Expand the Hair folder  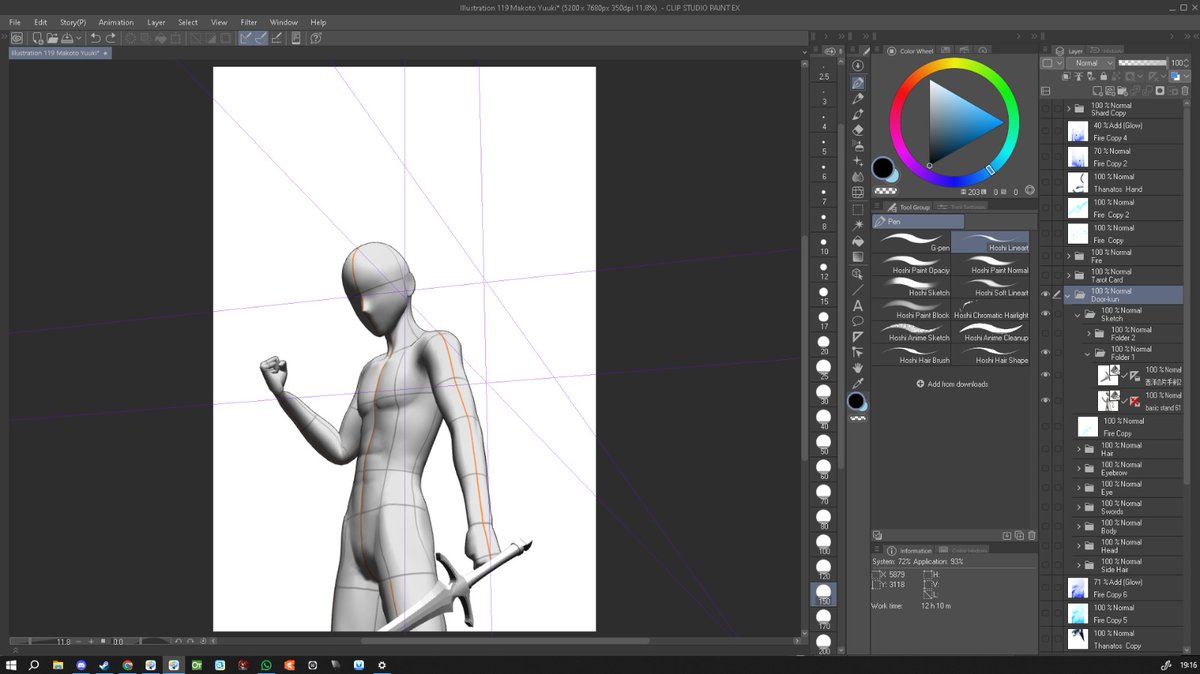point(1078,449)
